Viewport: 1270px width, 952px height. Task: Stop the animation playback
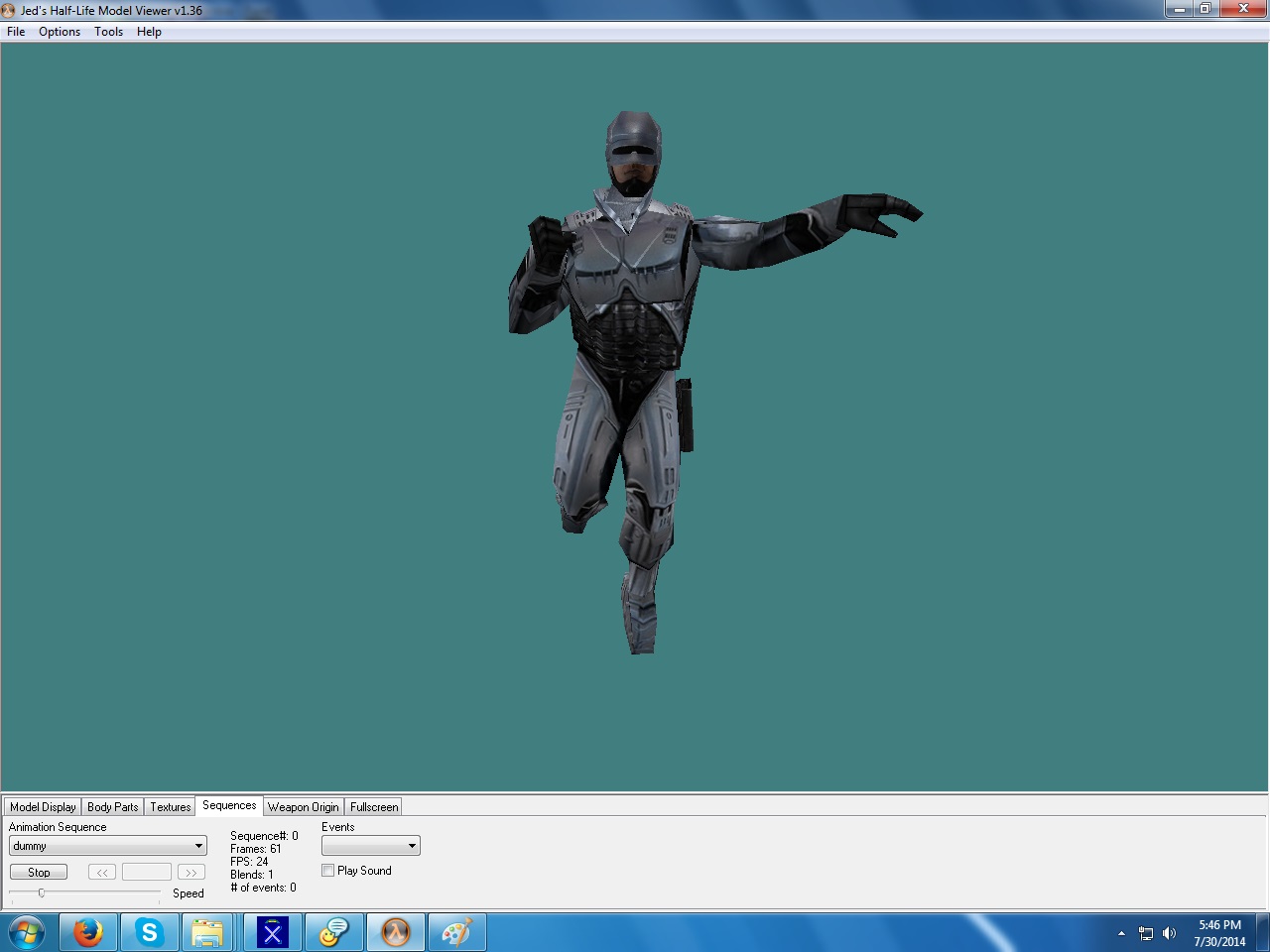39,873
